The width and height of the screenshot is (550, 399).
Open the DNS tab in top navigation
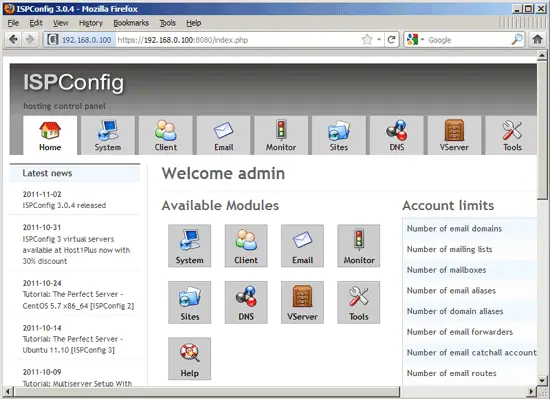397,135
